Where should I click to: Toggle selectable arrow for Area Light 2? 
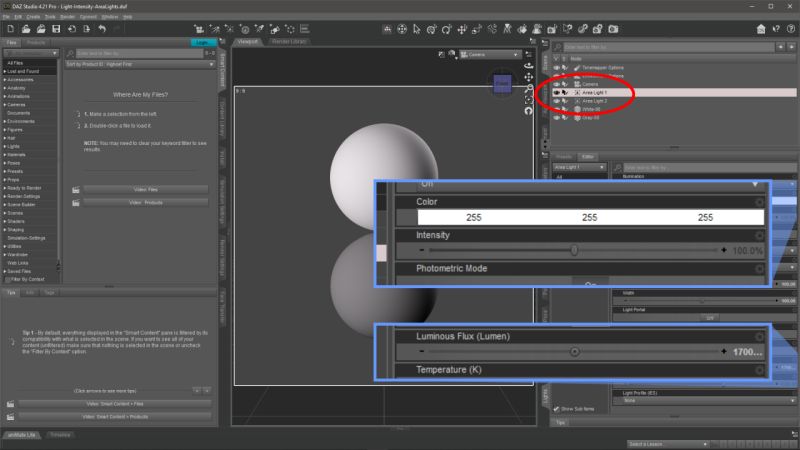point(565,101)
